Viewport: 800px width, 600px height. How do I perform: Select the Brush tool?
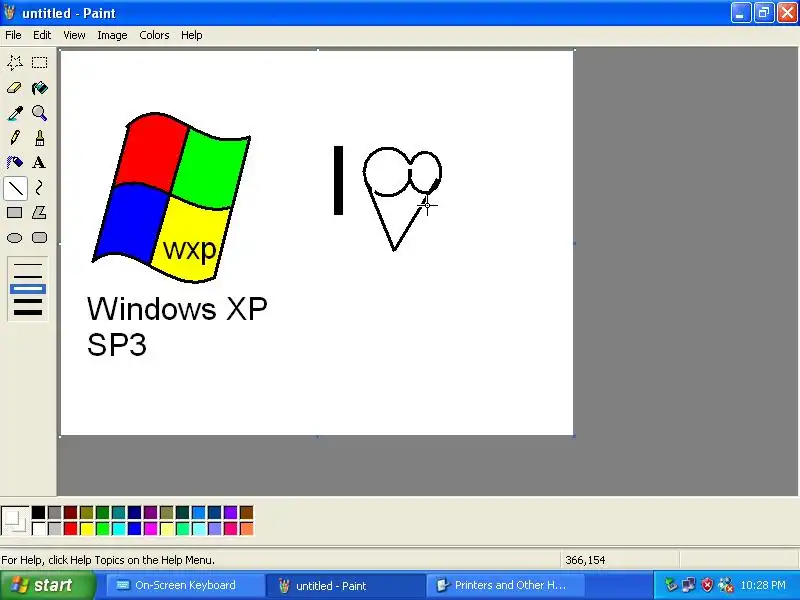pos(39,138)
